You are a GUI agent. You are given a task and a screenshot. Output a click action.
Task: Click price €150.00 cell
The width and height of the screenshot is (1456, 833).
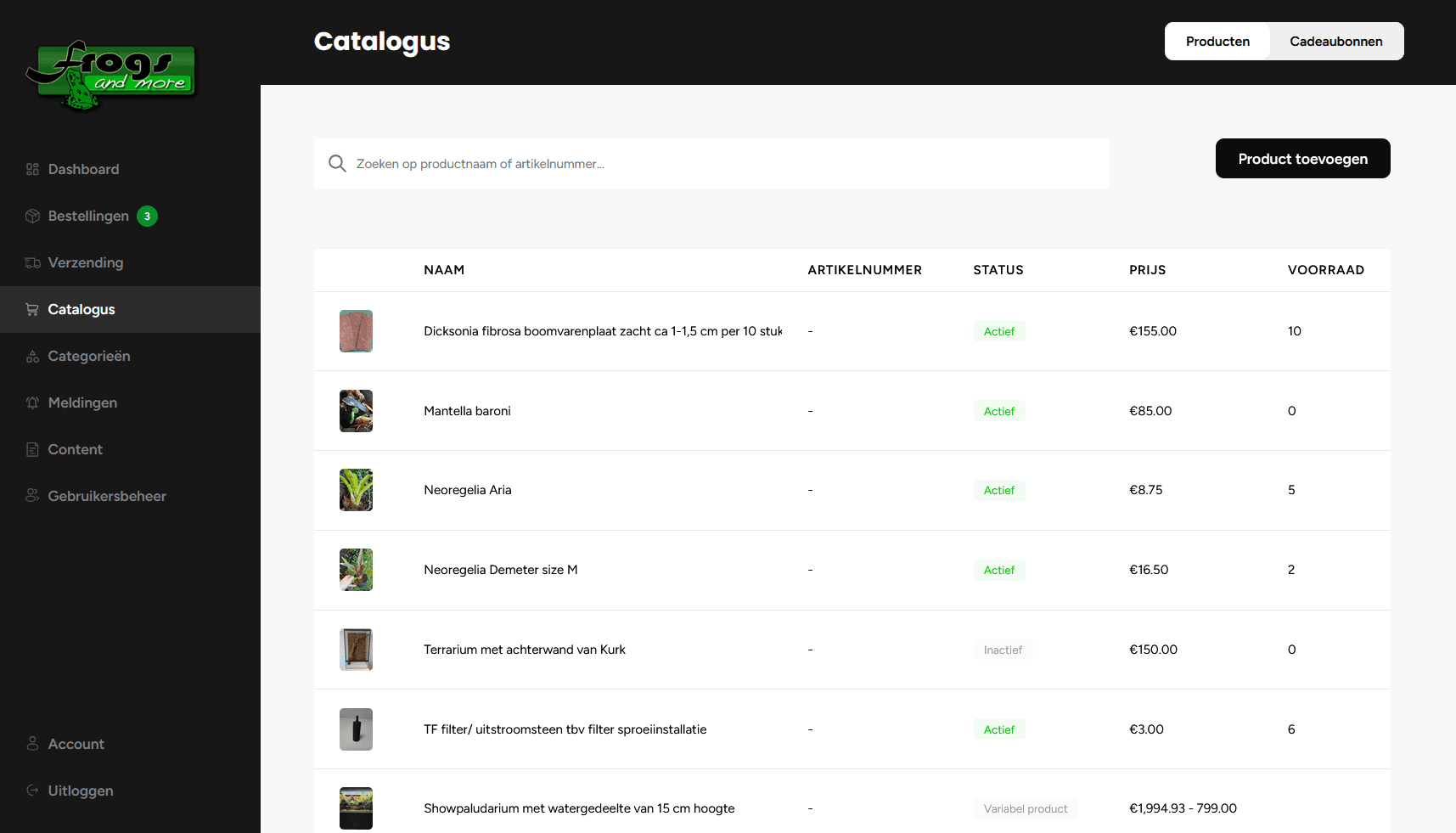[x=1153, y=650]
